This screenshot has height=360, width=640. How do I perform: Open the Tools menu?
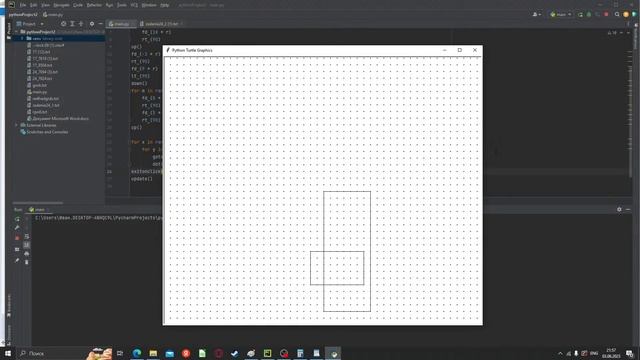(x=122, y=5)
